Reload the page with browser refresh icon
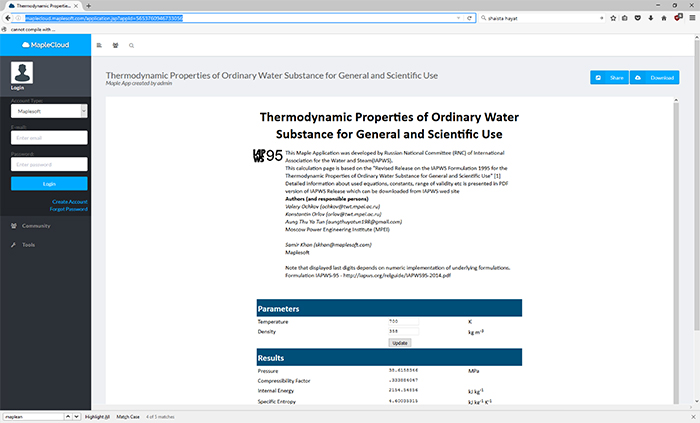The image size is (700, 423). tap(469, 19)
